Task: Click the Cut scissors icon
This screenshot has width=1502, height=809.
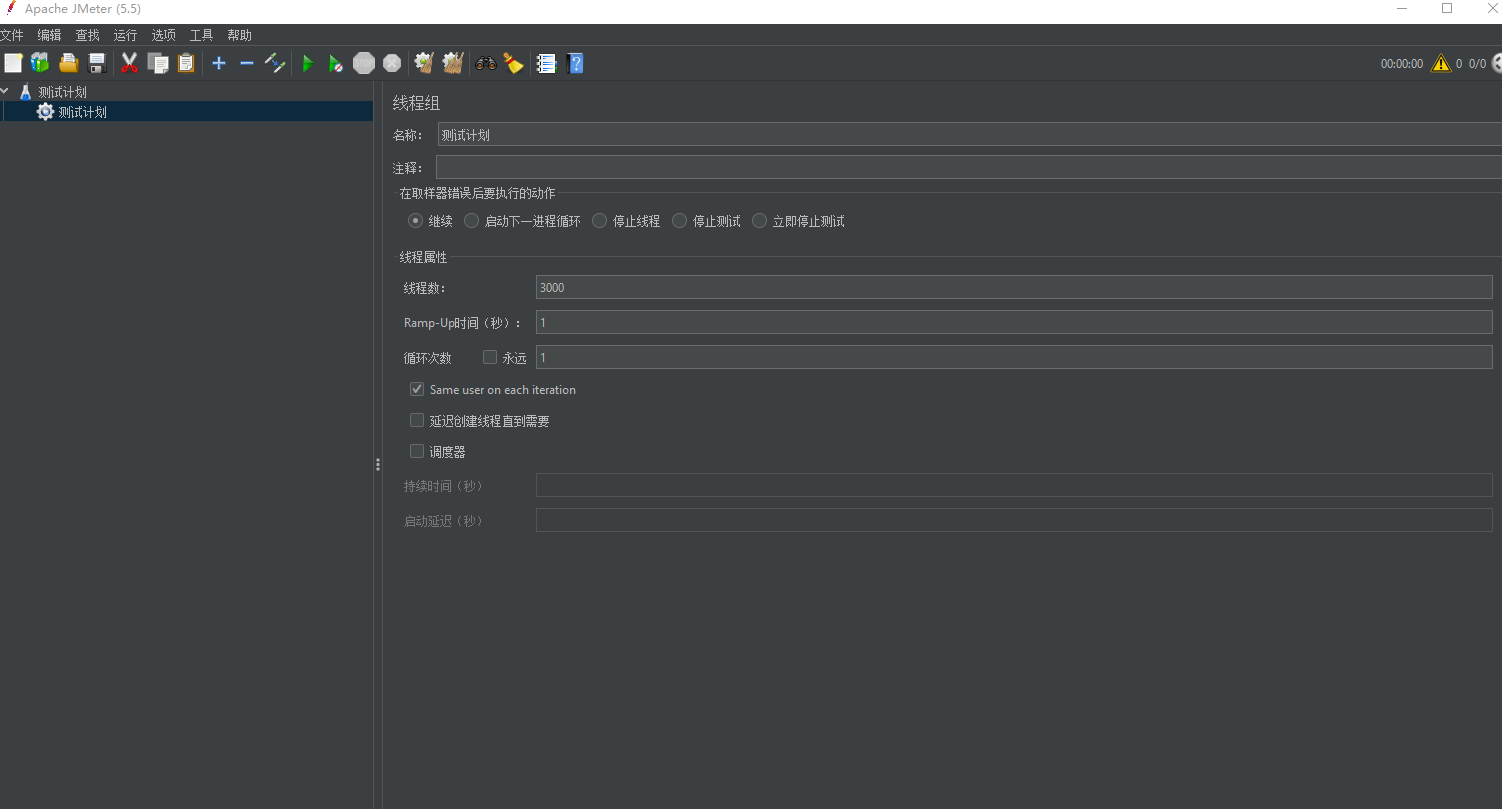Action: [x=129, y=63]
